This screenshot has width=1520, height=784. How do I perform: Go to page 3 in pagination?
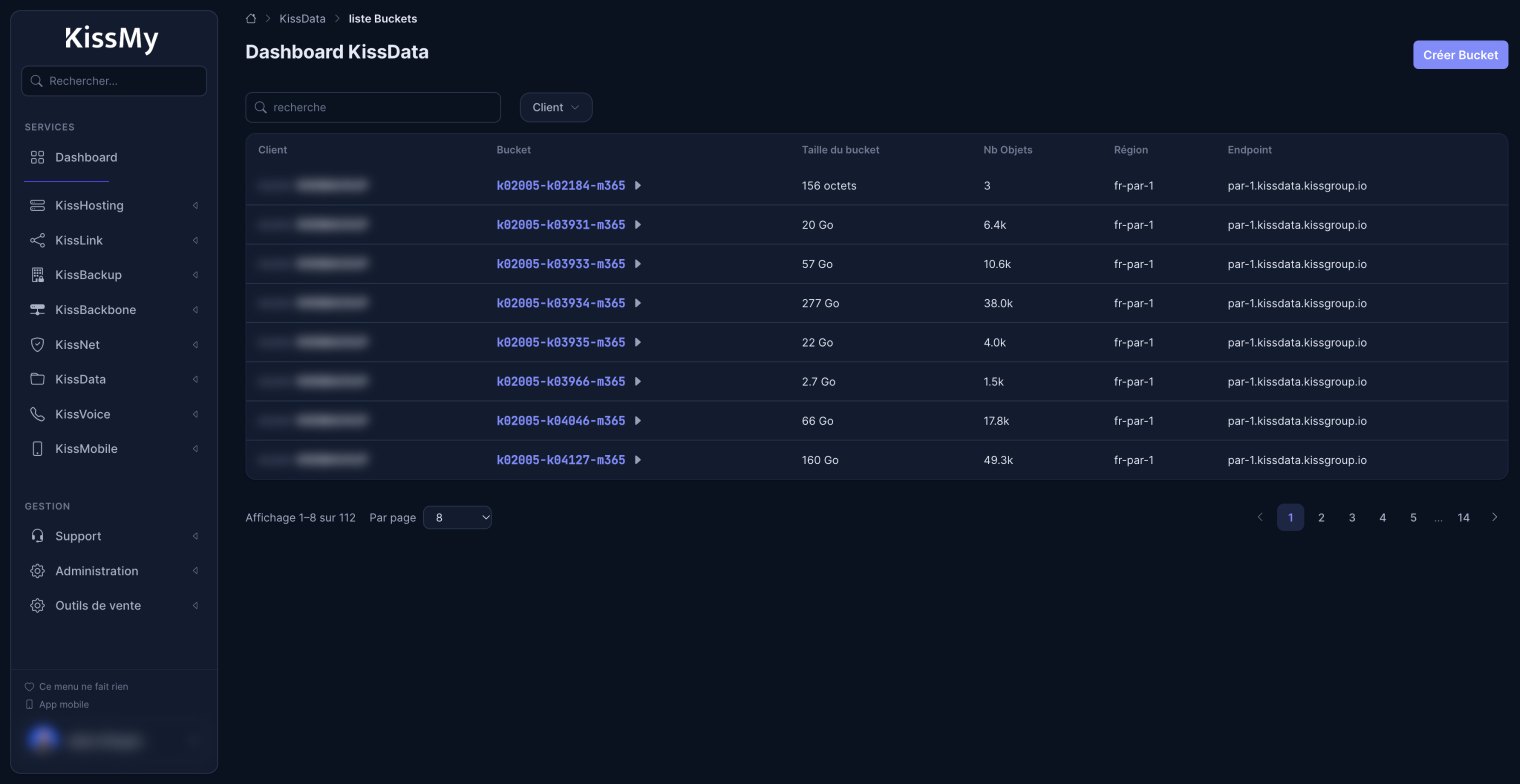click(x=1352, y=517)
